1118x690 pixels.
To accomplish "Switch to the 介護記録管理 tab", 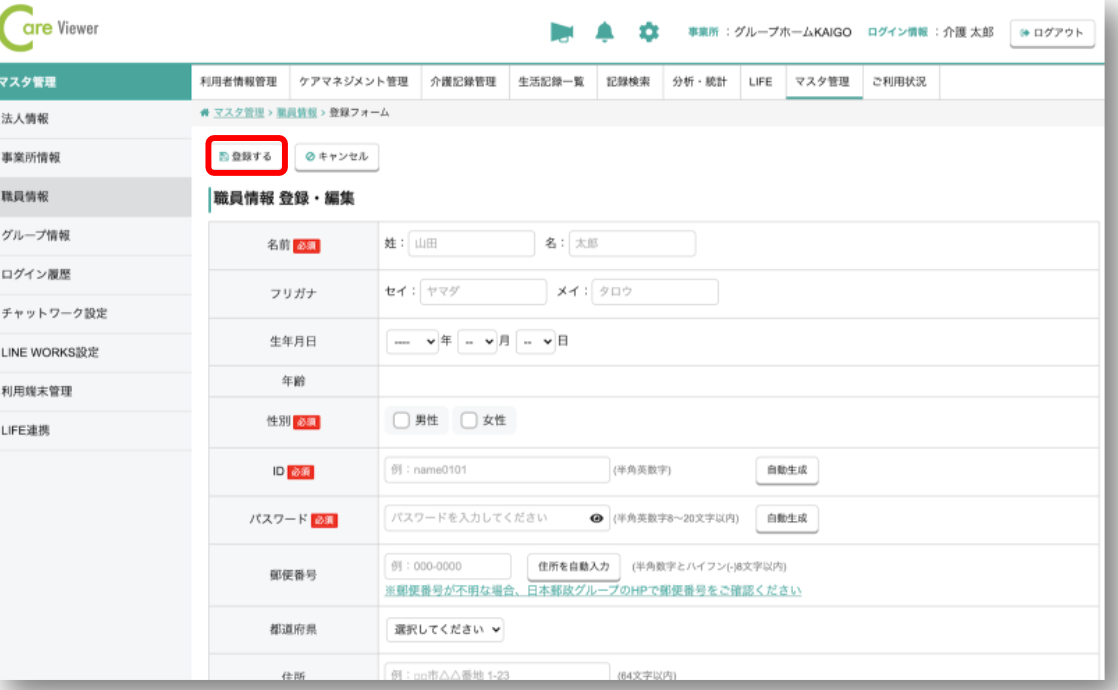I will coord(463,82).
